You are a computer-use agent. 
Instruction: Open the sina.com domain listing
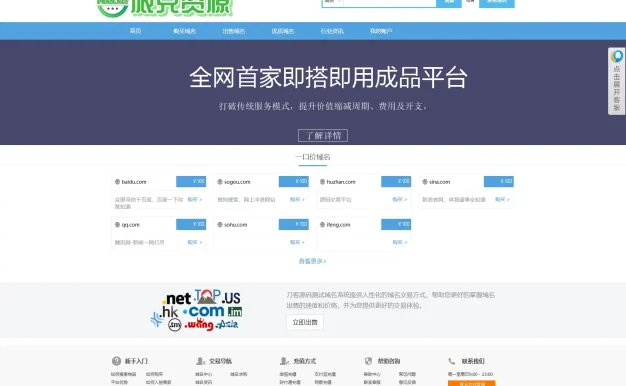click(440, 182)
